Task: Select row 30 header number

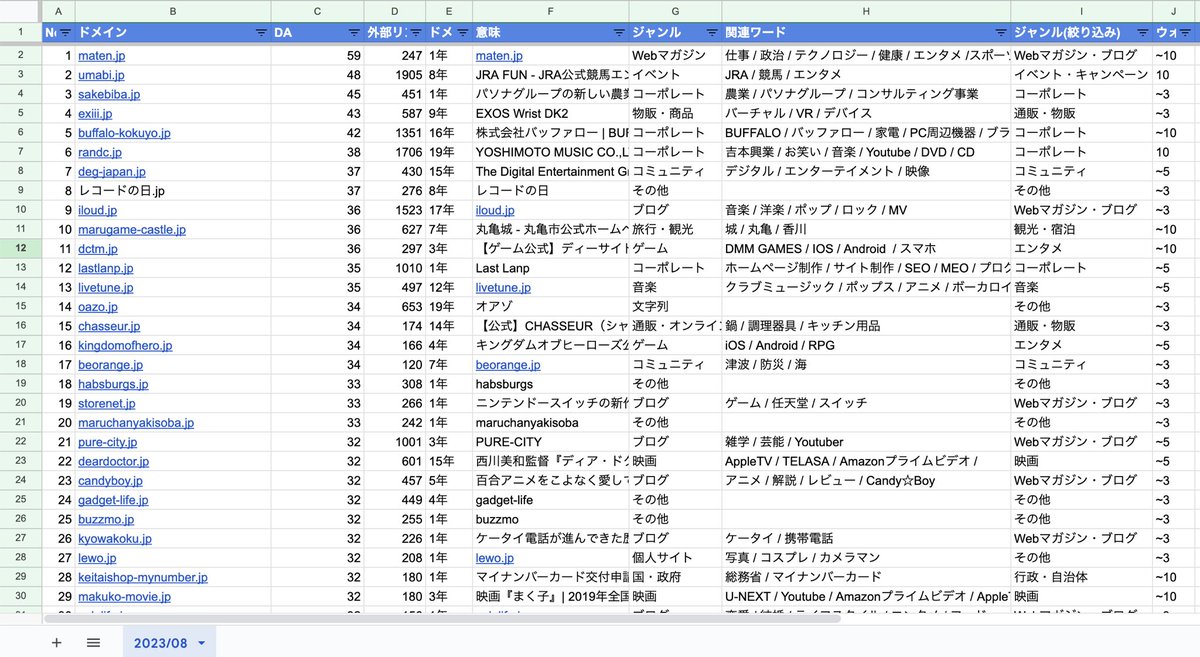Action: pyautogui.click(x=21, y=597)
